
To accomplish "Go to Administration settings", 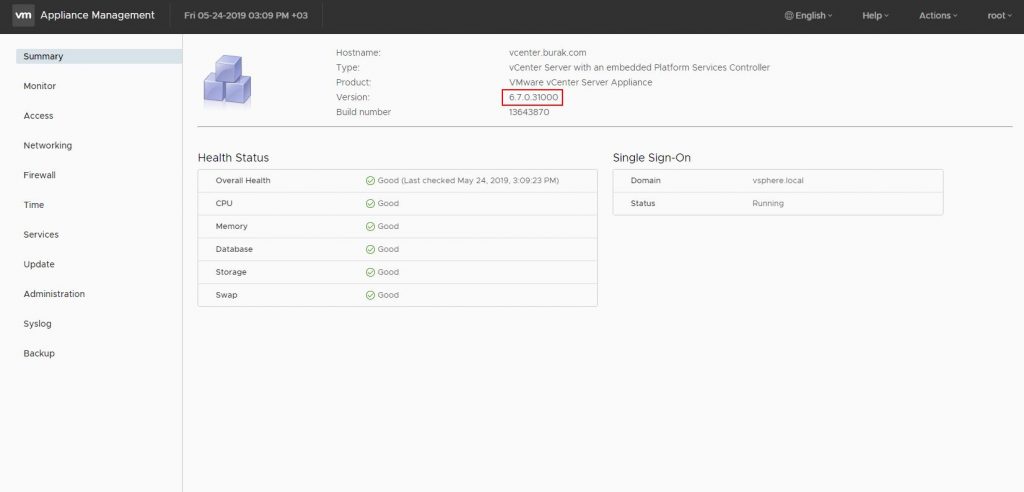I will (x=54, y=293).
